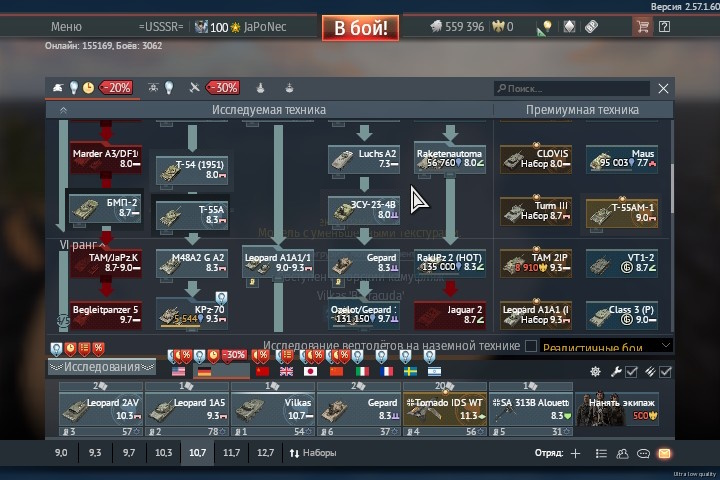The height and width of the screenshot is (480, 720).
Task: Click the silver lions balance 559 396
Action: [x=457, y=27]
